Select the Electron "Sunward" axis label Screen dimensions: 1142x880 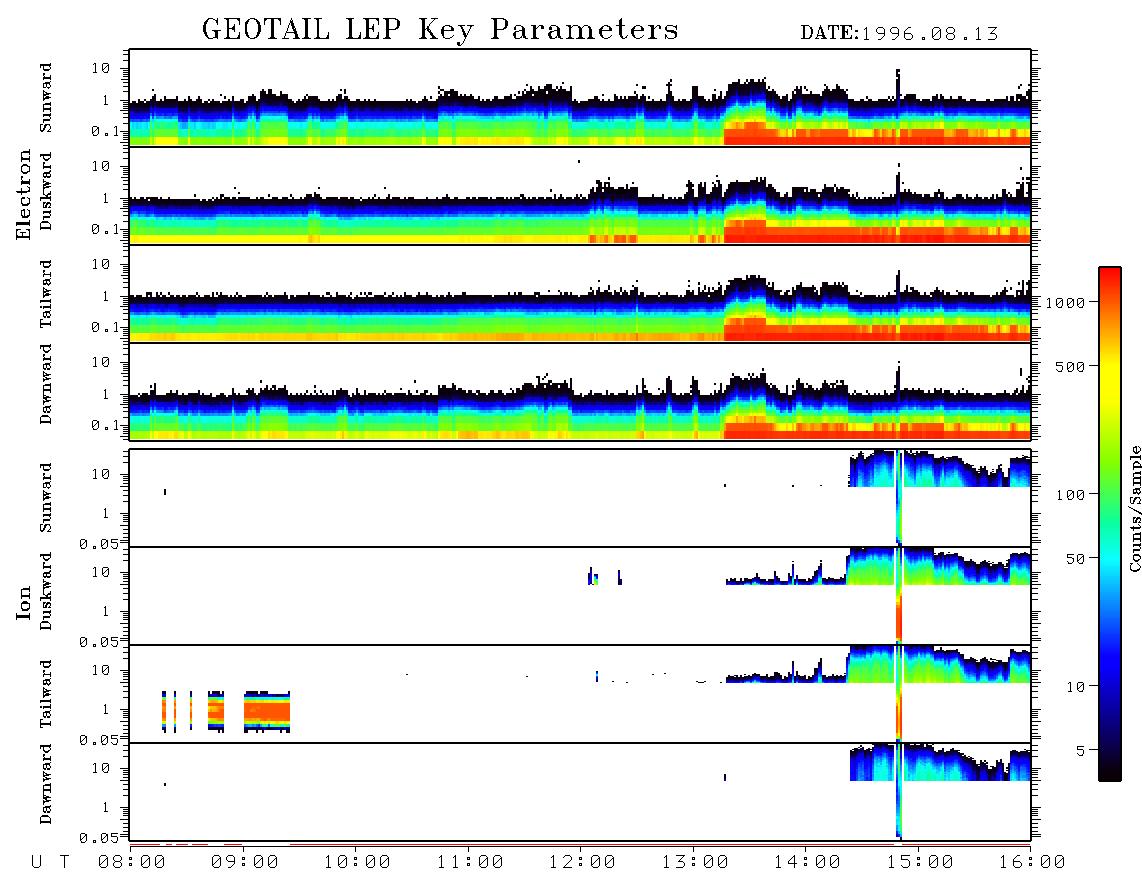tap(46, 98)
